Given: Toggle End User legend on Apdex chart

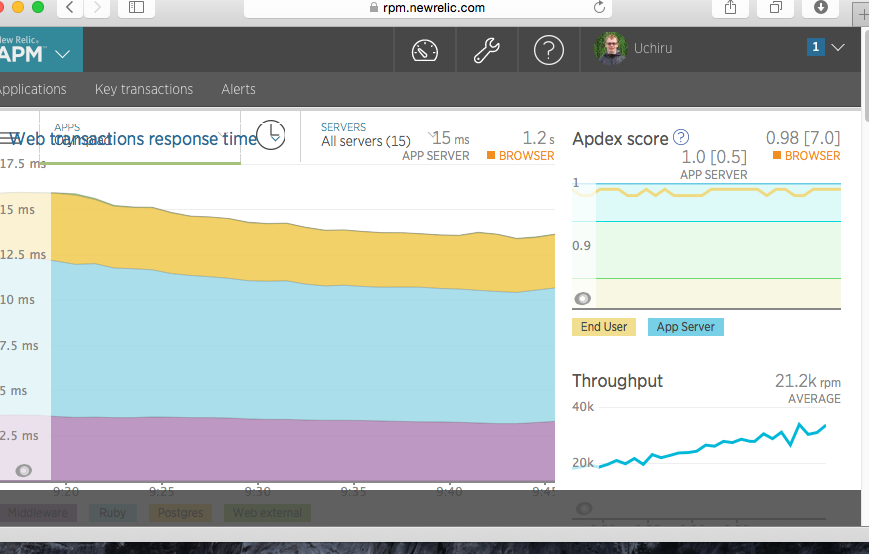Looking at the screenshot, I should pyautogui.click(x=604, y=327).
